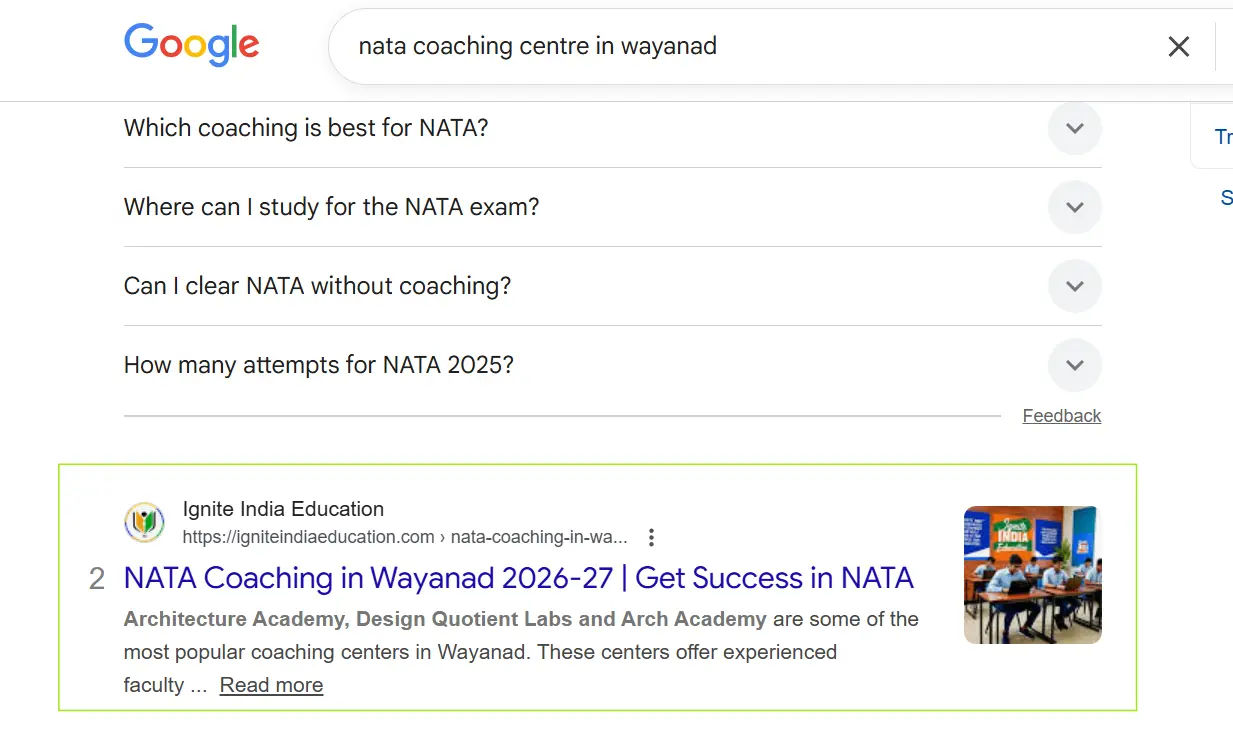Viewport: 1233px width, 739px height.
Task: Click the igniteindiaeducation.com URL breadcrumb
Action: [405, 537]
